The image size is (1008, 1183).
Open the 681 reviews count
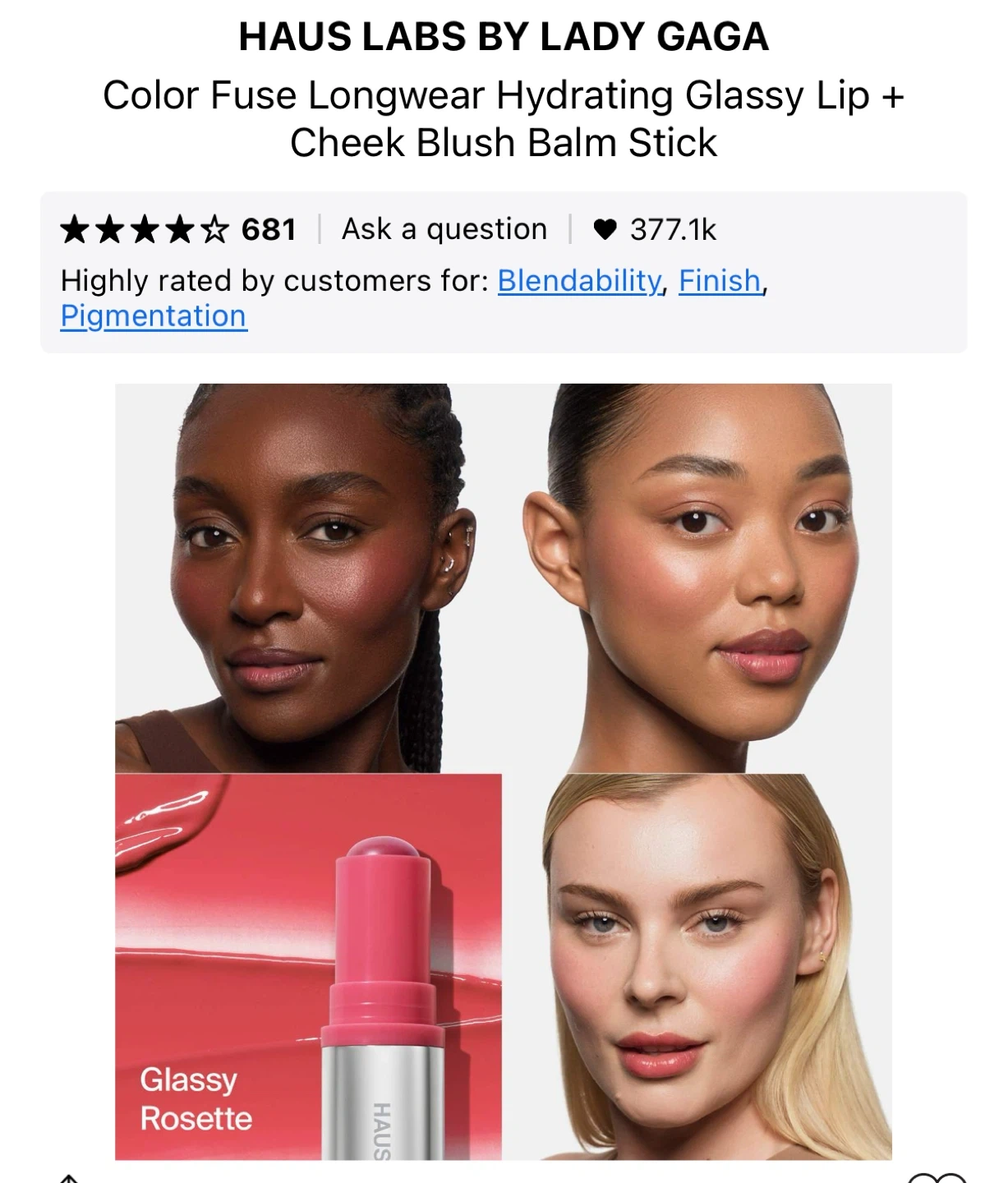tap(269, 229)
